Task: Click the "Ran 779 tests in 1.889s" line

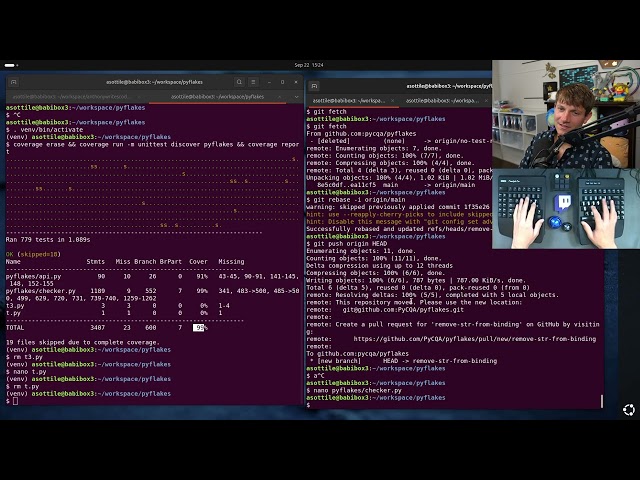Action: [x=48, y=240]
